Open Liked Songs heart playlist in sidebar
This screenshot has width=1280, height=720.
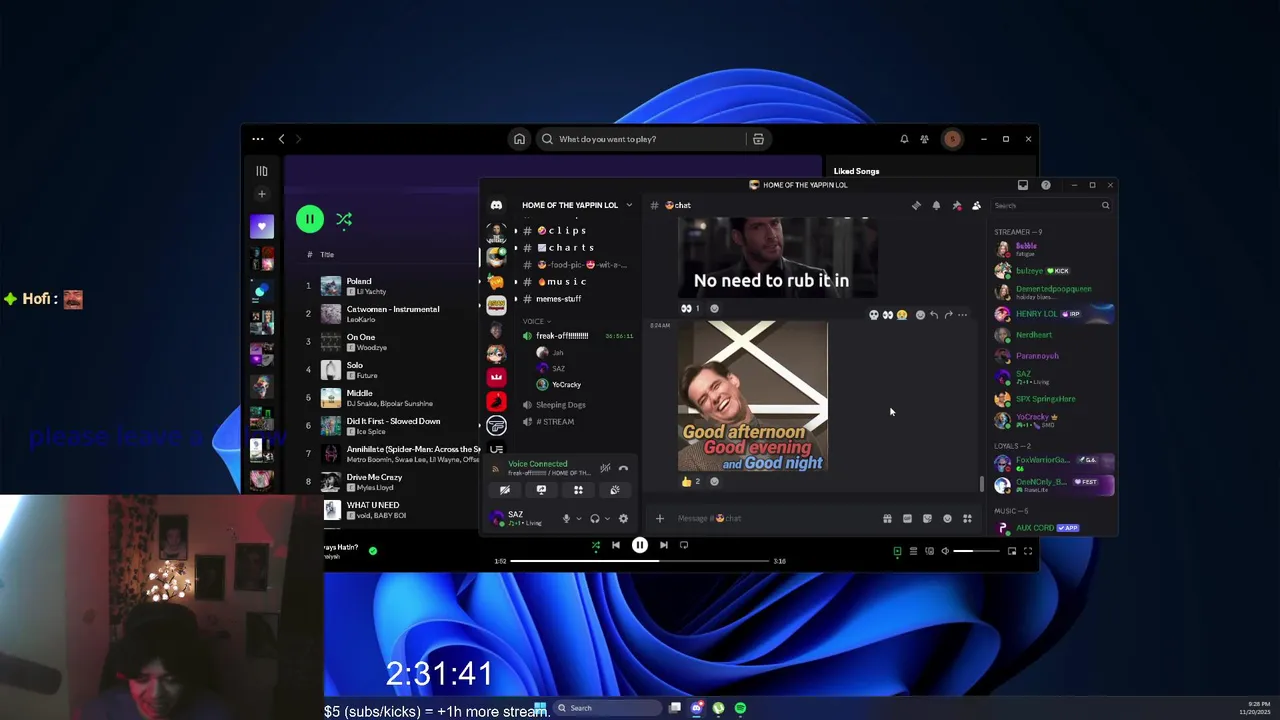(x=261, y=227)
